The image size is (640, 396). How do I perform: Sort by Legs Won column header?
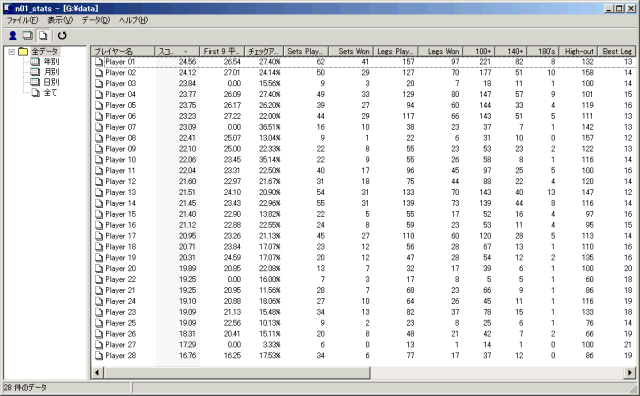440,51
